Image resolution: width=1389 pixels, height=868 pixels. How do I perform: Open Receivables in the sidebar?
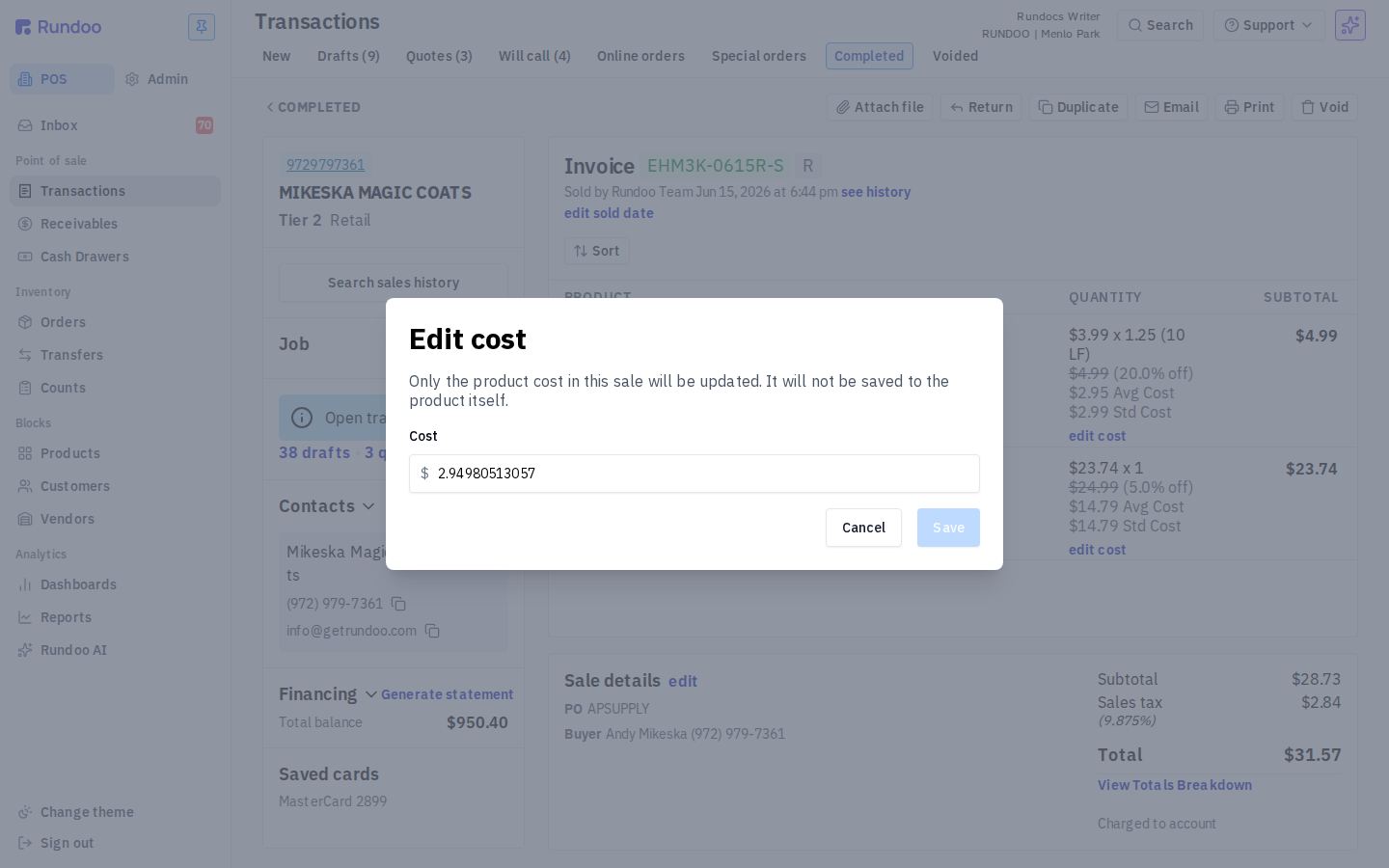pyautogui.click(x=115, y=224)
